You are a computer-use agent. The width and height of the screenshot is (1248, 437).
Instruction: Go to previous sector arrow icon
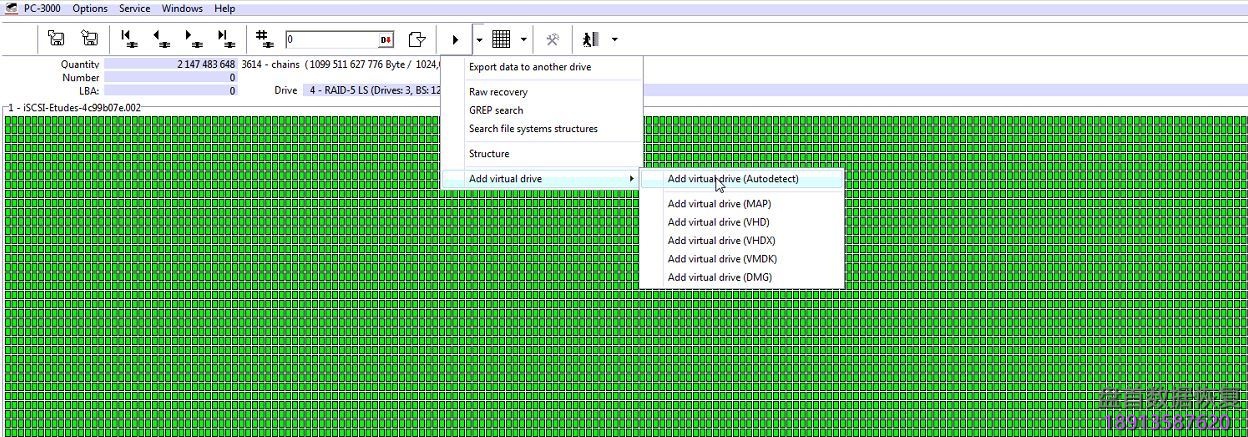161,39
